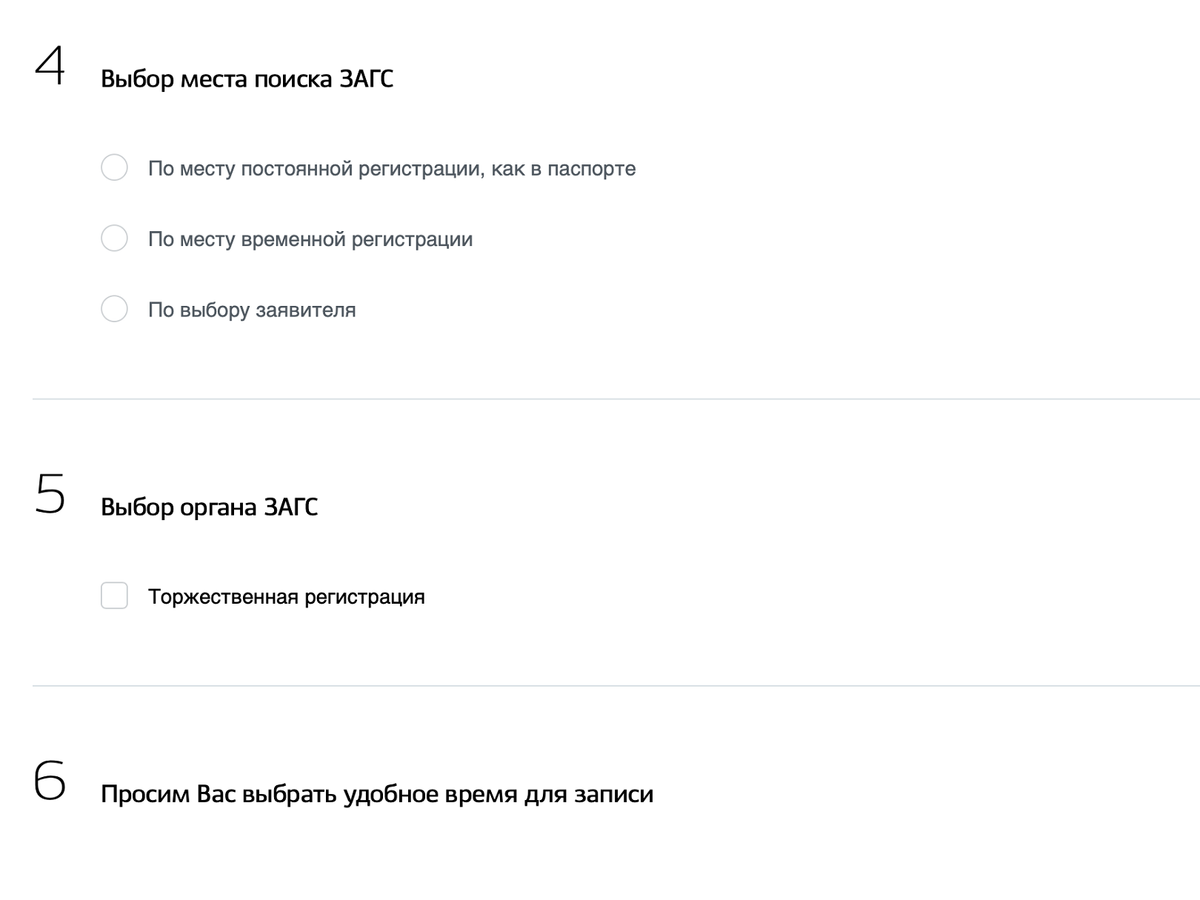
Task: Click the 'как в паспорте' words
Action: coord(563,169)
